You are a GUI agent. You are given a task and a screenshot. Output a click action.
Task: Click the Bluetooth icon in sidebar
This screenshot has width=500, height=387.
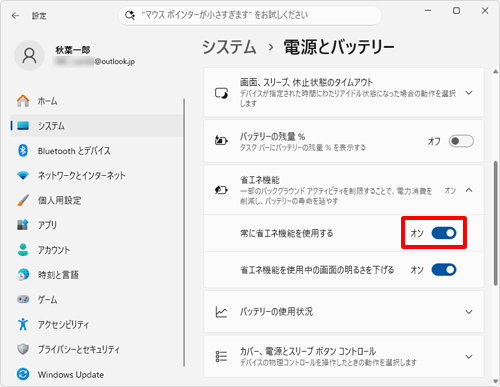[23, 151]
